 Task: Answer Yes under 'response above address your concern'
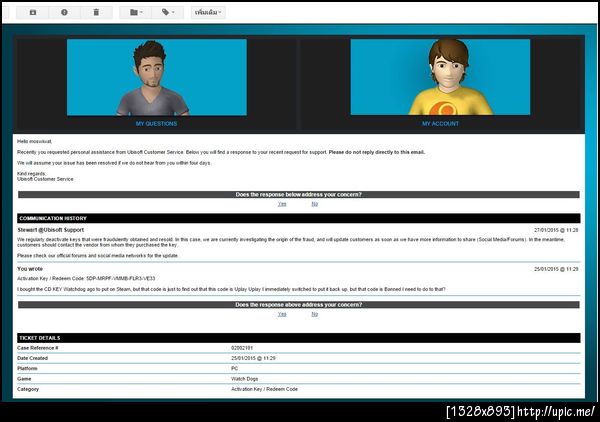pyautogui.click(x=282, y=314)
